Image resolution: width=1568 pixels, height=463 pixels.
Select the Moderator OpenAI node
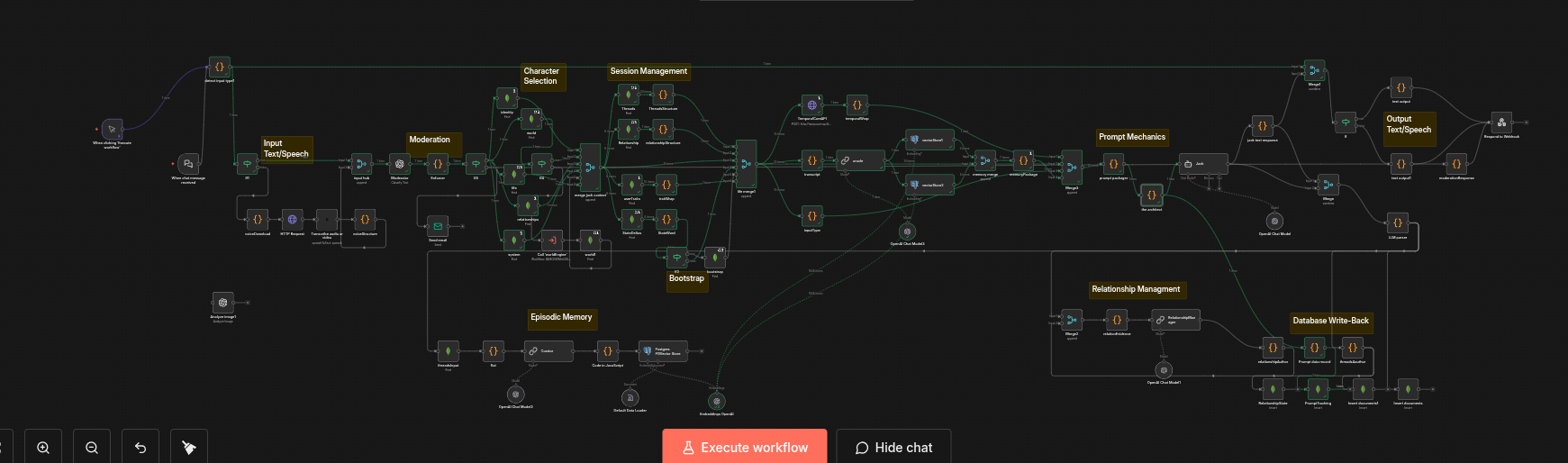coord(400,164)
